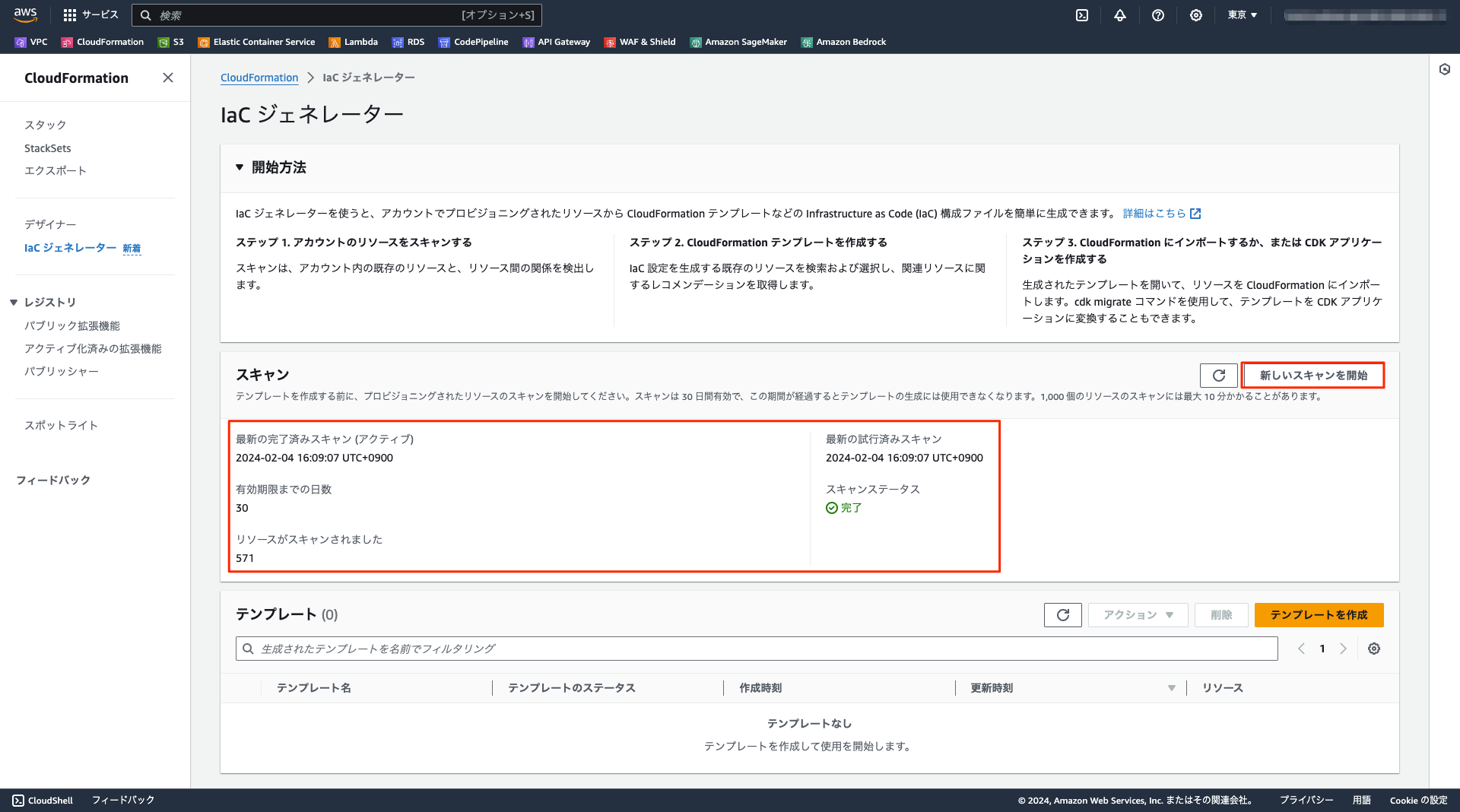This screenshot has width=1460, height=812.
Task: Open the settings gear in the top bar
Action: 1196,15
